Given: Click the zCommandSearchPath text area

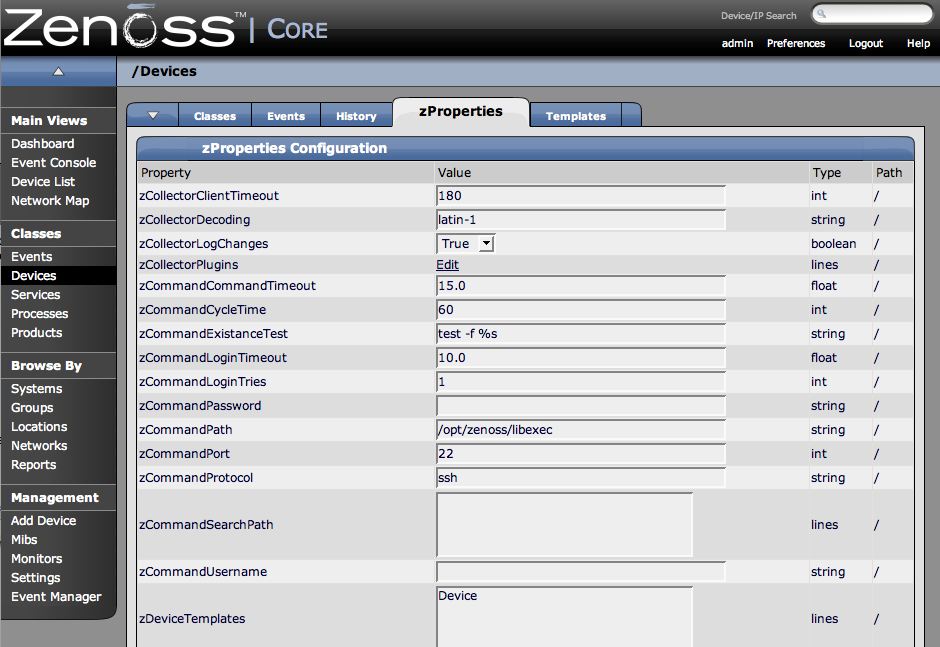Looking at the screenshot, I should 565,525.
